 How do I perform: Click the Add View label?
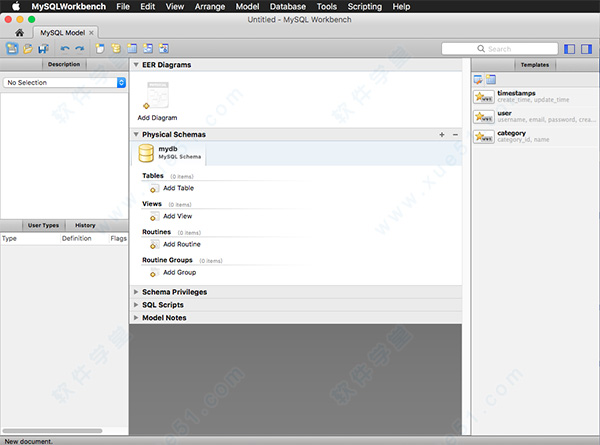tap(178, 217)
